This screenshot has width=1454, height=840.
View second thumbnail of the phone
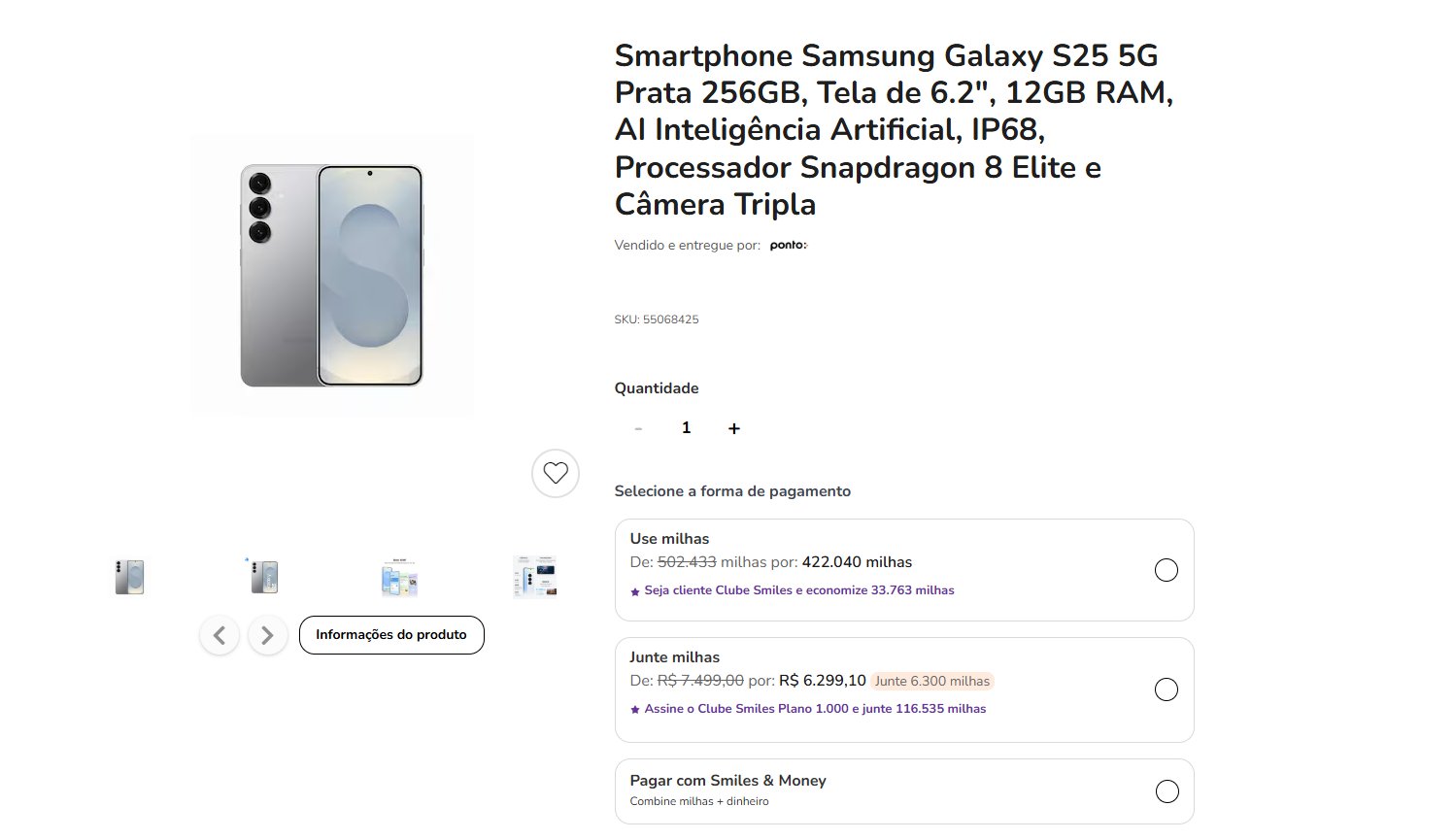coord(263,577)
